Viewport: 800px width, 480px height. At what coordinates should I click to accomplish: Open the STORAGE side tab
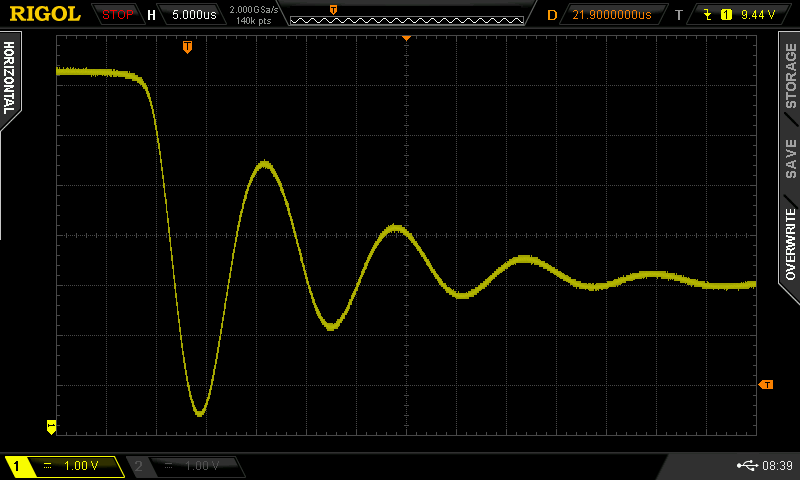point(790,75)
